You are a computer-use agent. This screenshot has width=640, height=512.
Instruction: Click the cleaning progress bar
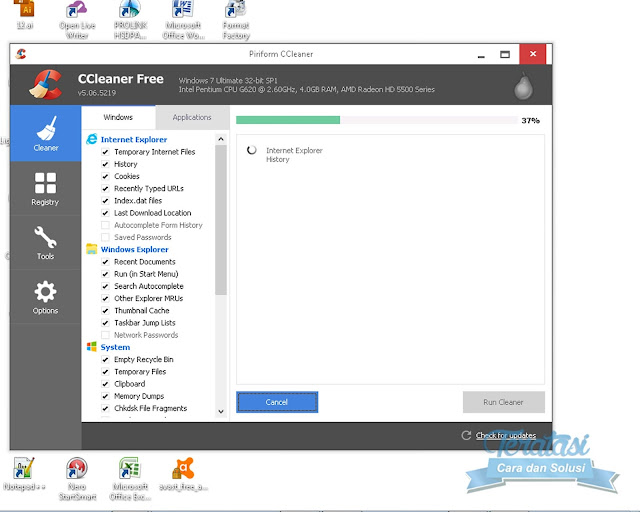[377, 120]
